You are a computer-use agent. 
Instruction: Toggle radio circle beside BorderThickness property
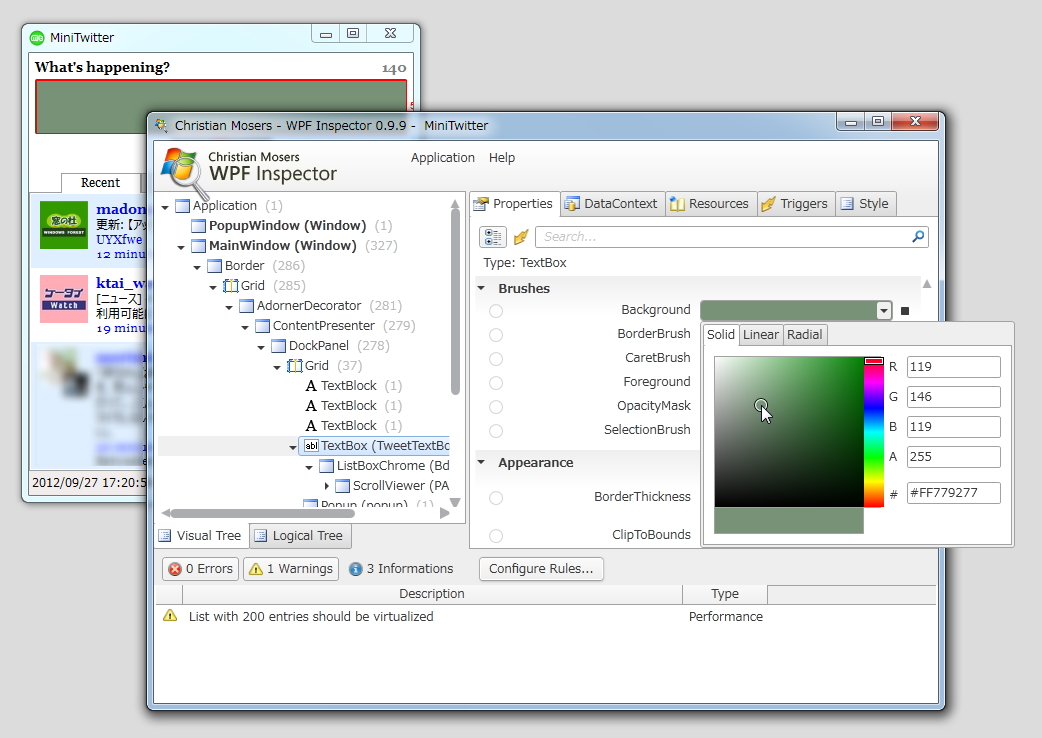coord(496,498)
